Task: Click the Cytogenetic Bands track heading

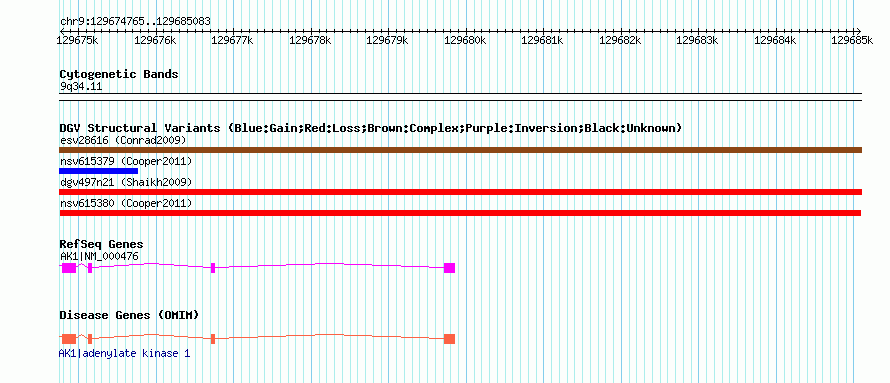Action: [x=119, y=74]
